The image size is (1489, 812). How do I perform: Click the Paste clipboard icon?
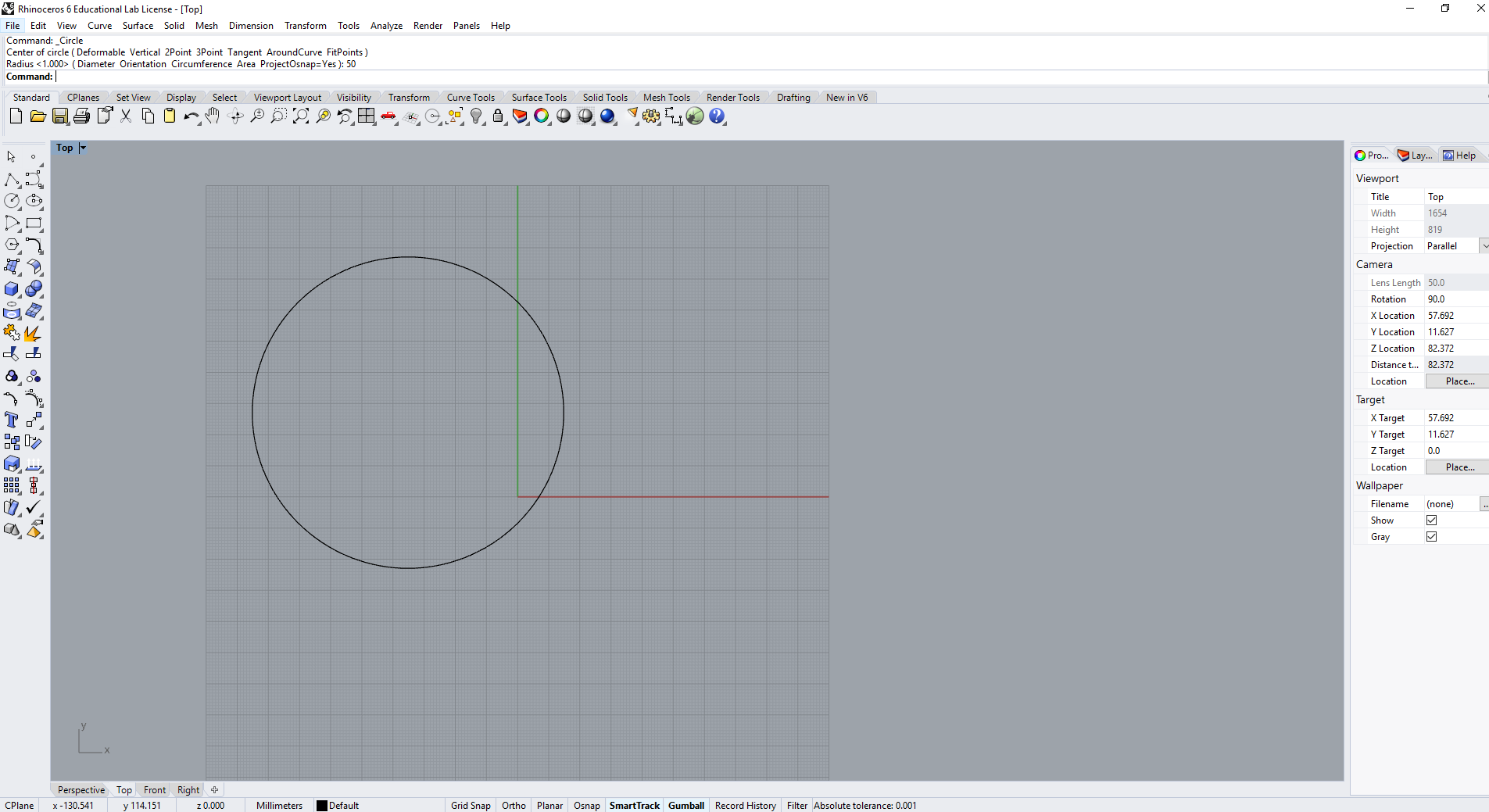coord(170,116)
